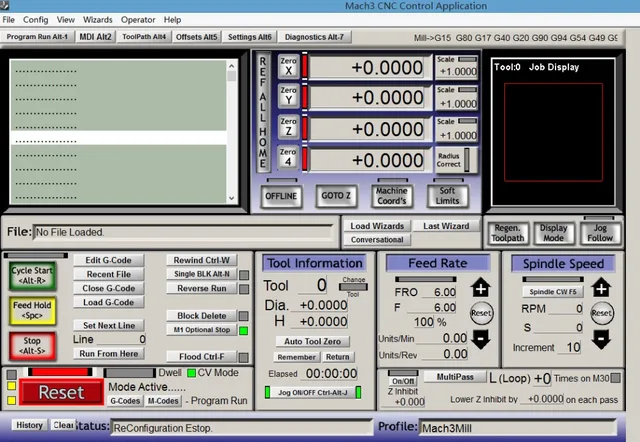Toggle the M1 Optional Stop green LED
Screen dimensions: 640x442
coord(244,331)
